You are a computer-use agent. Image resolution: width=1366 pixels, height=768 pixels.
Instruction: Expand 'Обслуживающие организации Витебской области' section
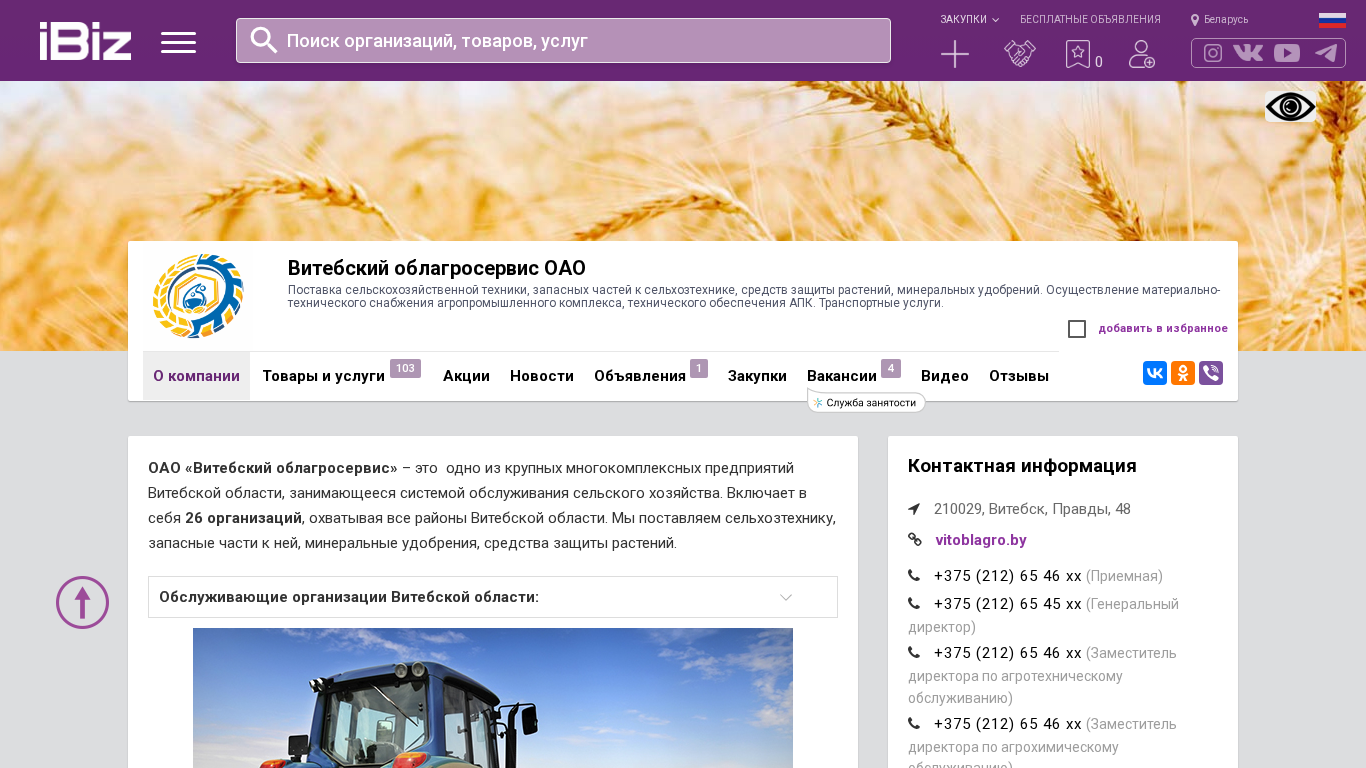pyautogui.click(x=493, y=597)
